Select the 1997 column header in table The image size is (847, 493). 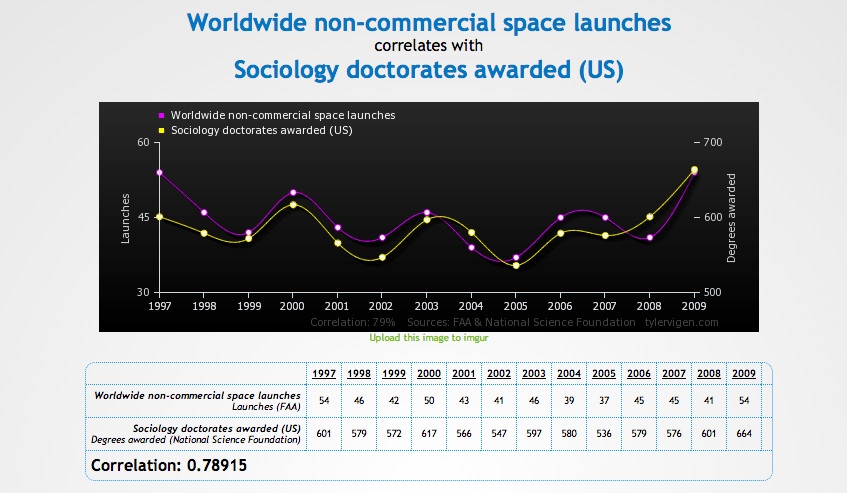pyautogui.click(x=324, y=373)
